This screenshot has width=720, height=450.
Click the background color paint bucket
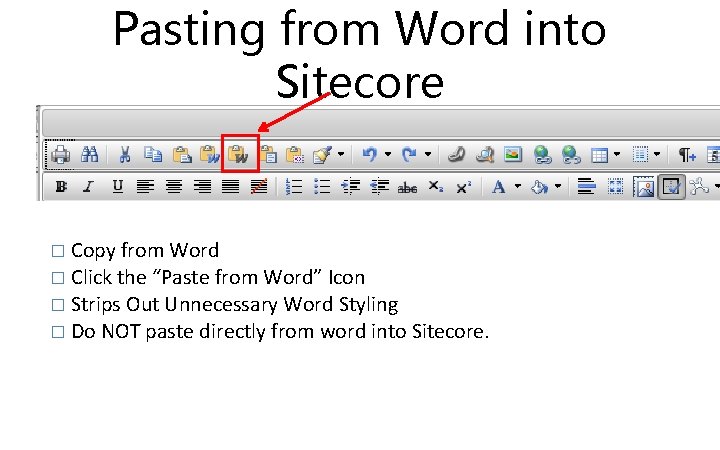point(540,187)
